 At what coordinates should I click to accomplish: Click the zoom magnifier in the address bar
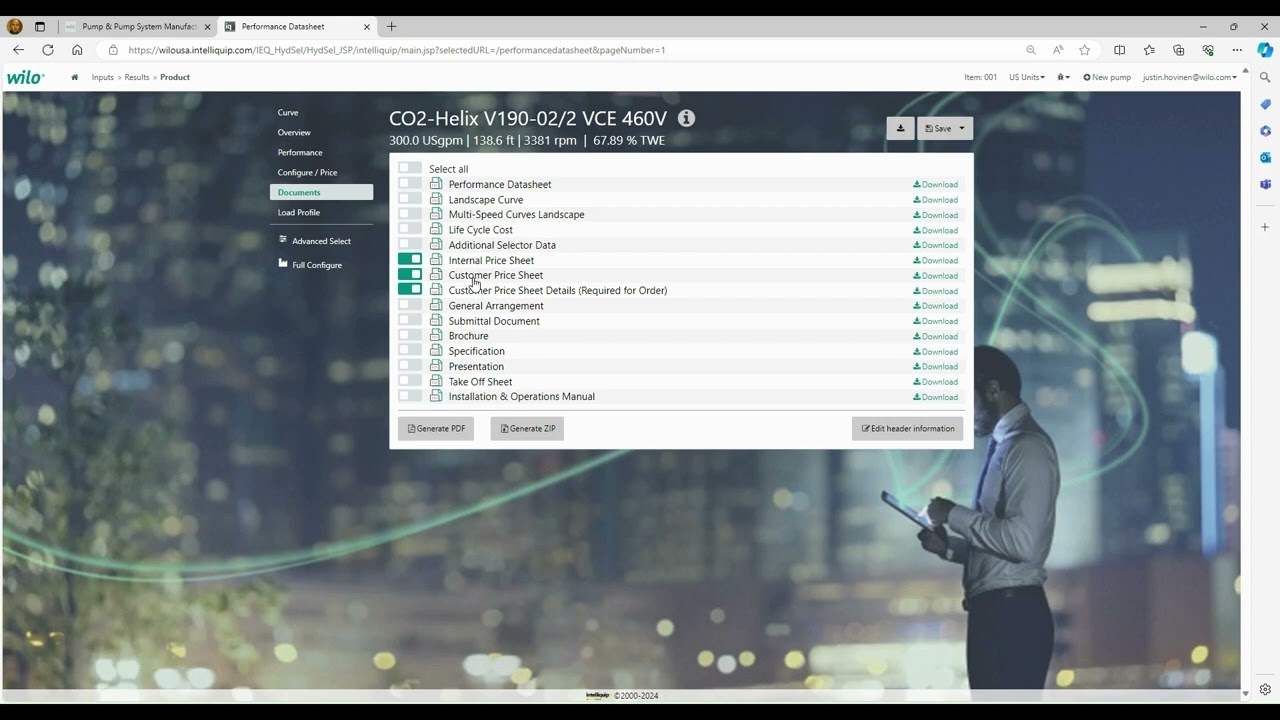tap(1031, 50)
